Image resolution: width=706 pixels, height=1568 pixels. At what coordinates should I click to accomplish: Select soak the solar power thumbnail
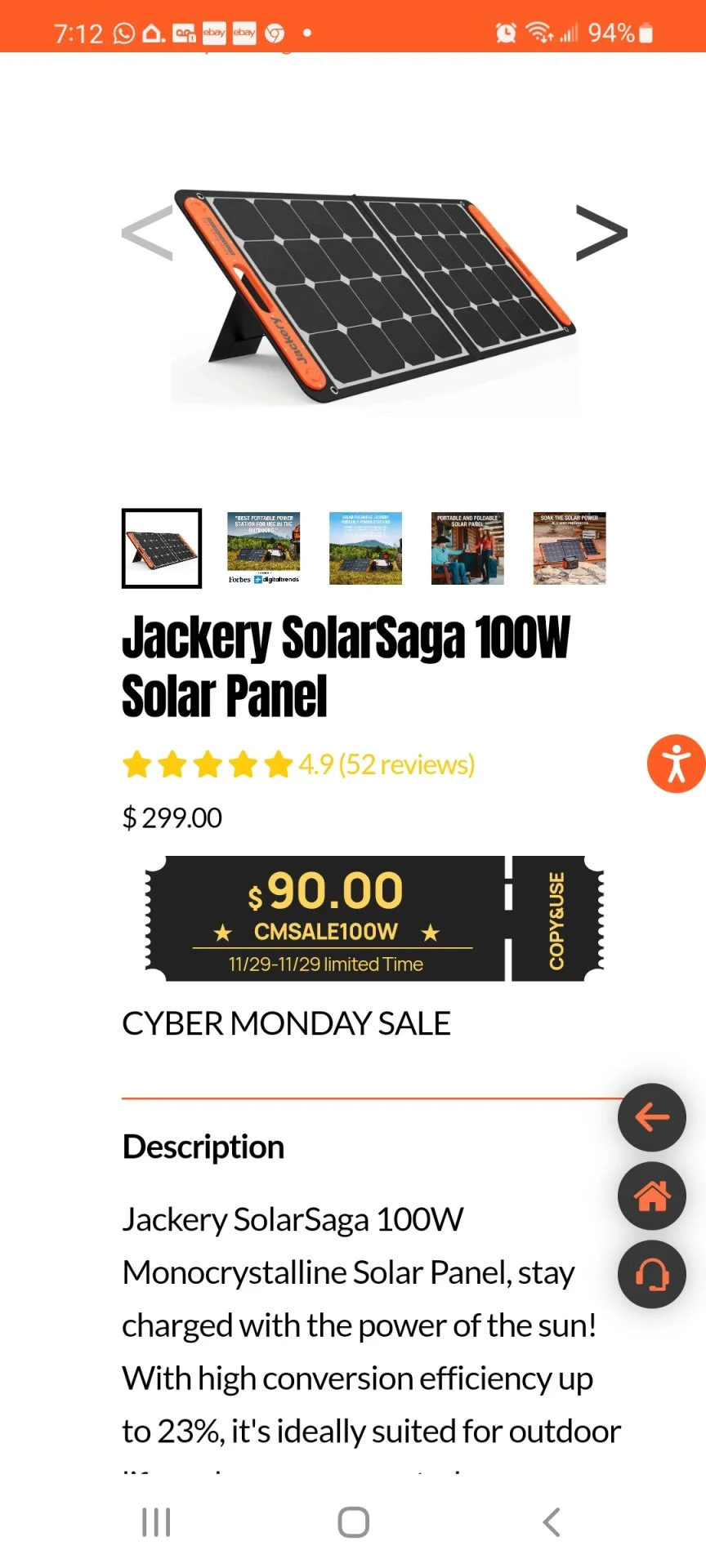(x=570, y=548)
